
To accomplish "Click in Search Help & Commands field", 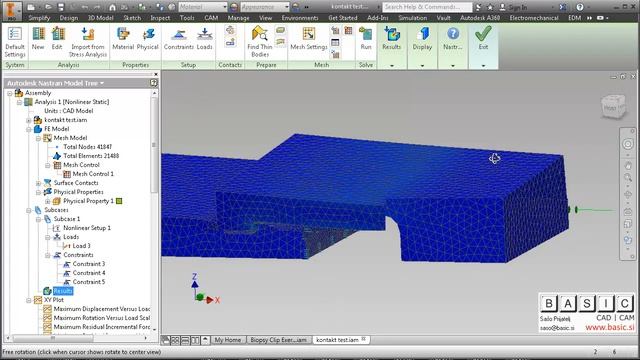I will click(x=427, y=7).
